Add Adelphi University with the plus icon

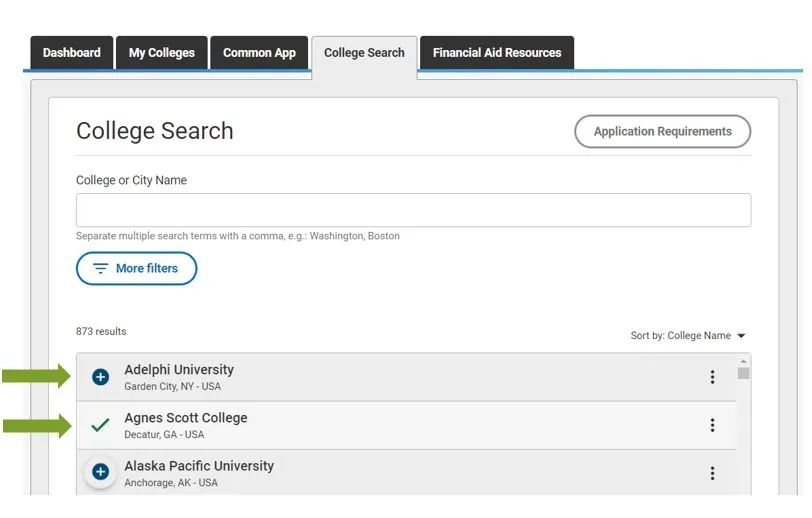(100, 377)
